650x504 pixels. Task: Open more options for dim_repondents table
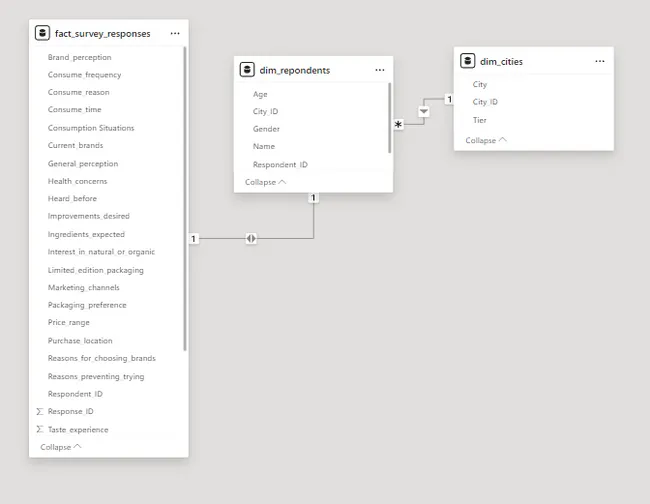coord(380,70)
